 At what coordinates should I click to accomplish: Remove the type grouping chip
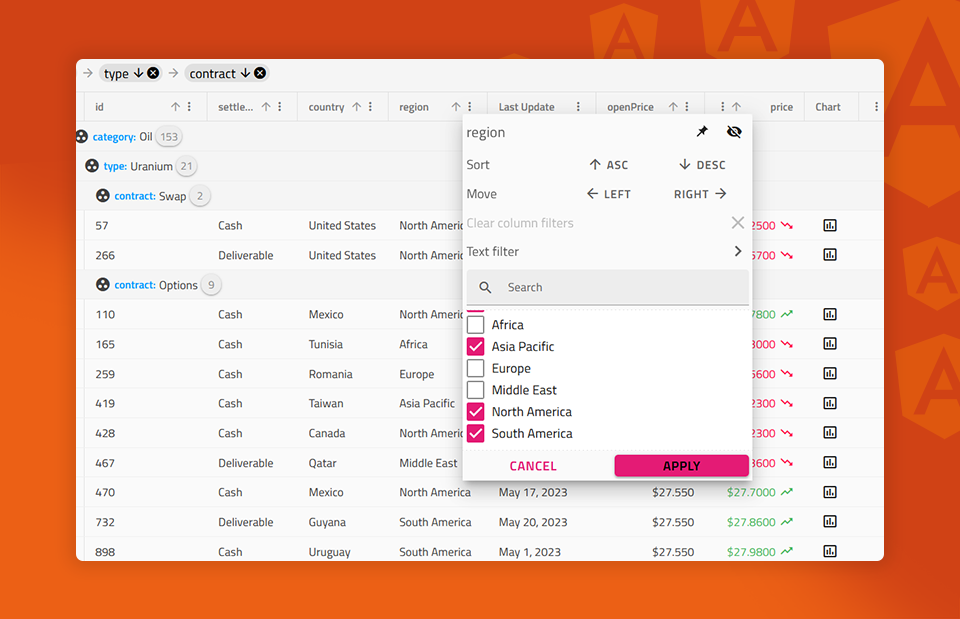click(x=152, y=72)
